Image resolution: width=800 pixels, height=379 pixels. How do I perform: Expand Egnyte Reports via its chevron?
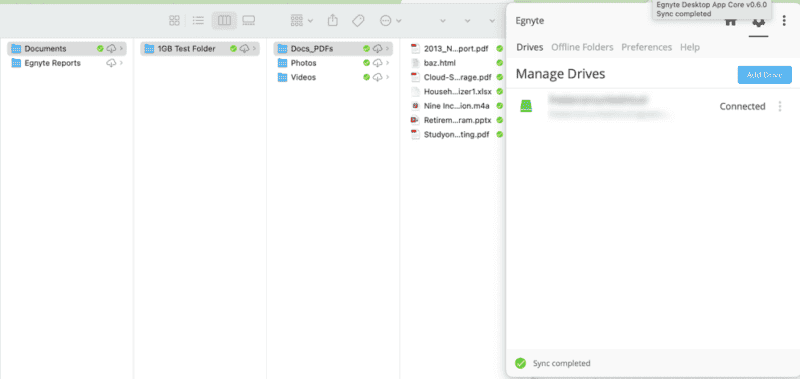121,63
